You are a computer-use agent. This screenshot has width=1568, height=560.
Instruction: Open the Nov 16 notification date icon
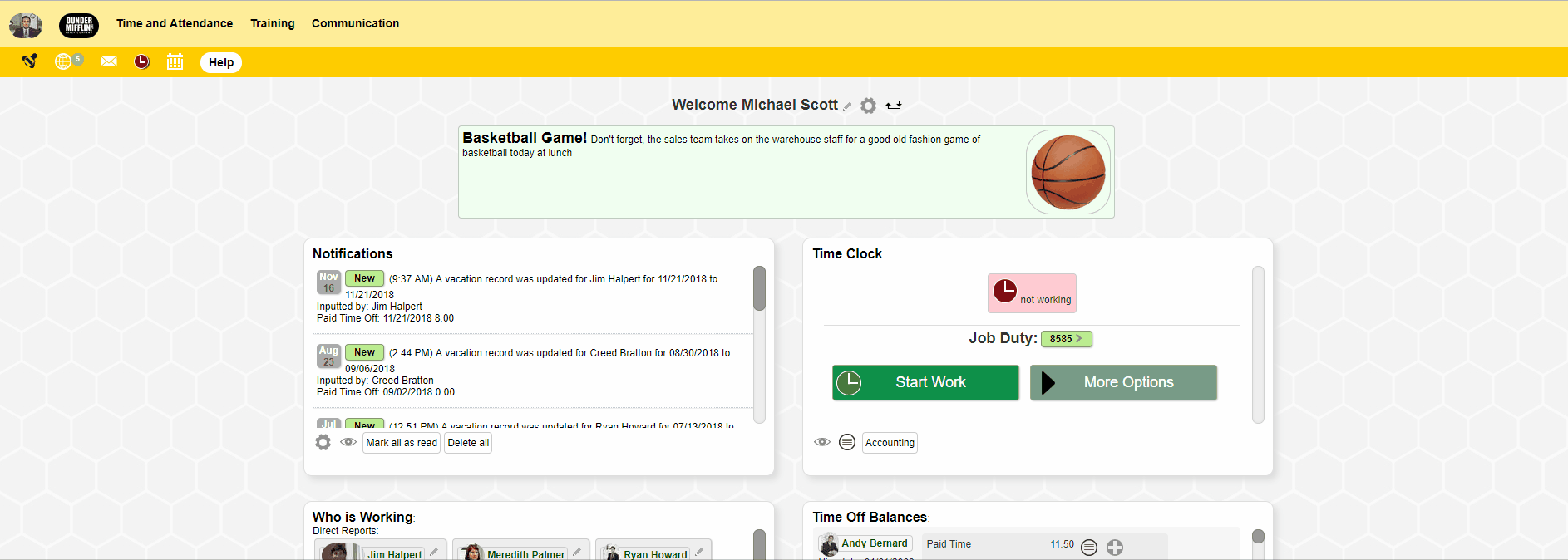(328, 282)
